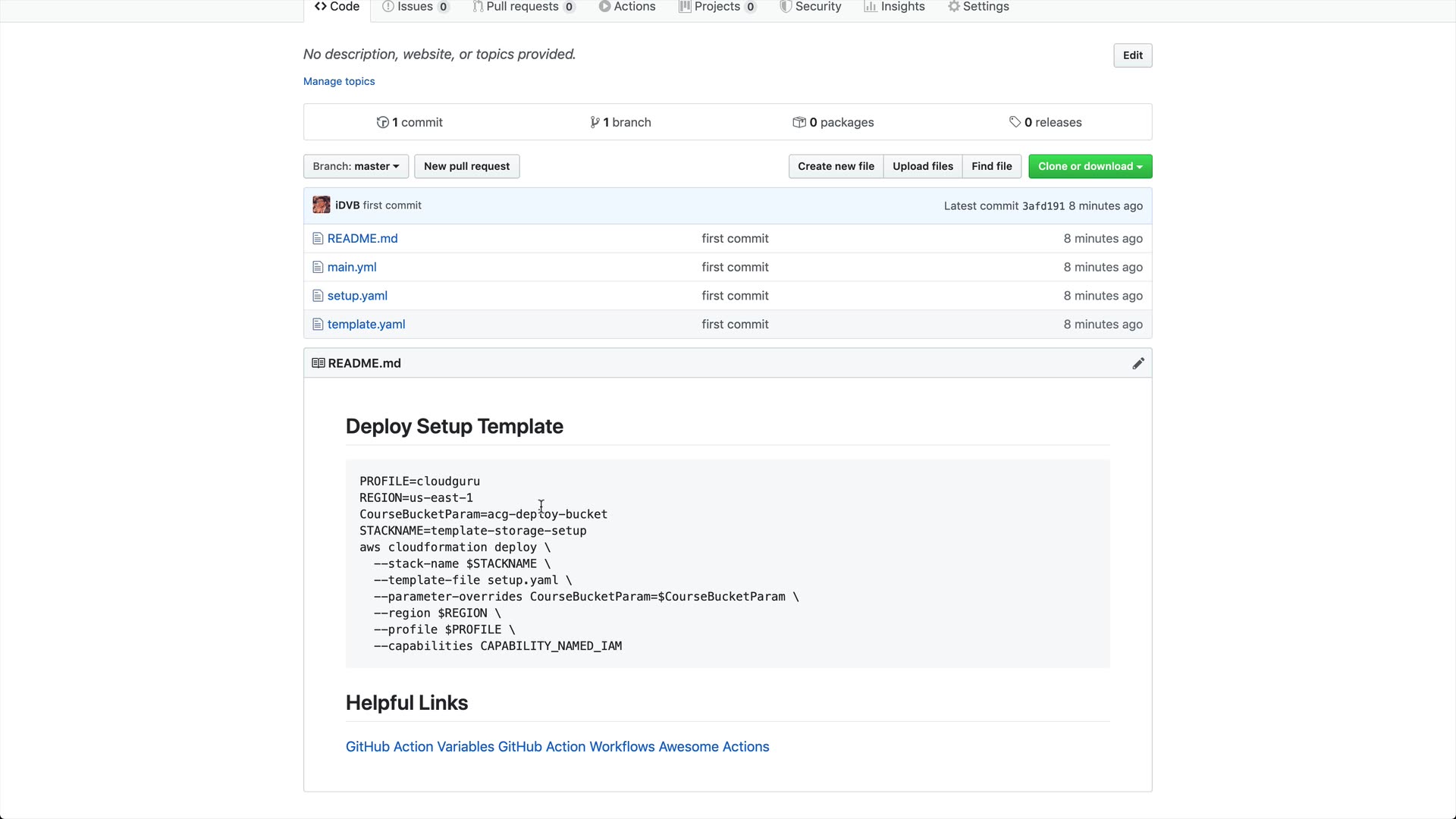Click the file icon next to setup.yaml
This screenshot has height=819, width=1456.
[x=318, y=296]
